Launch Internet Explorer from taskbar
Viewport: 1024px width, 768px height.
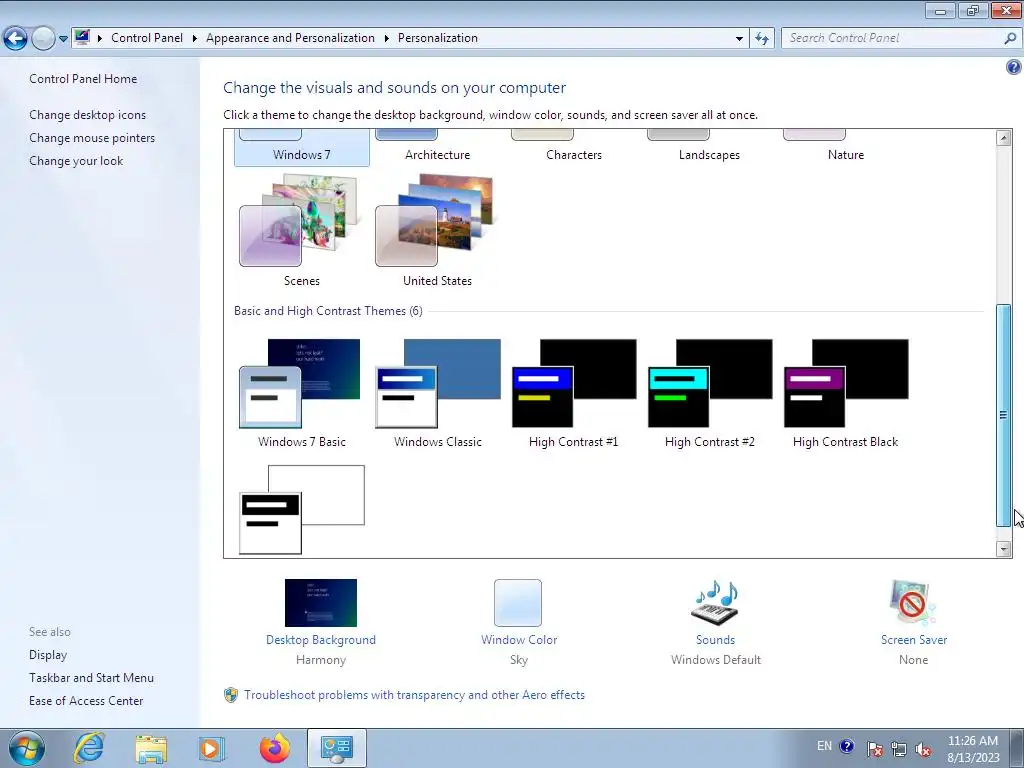(x=89, y=748)
